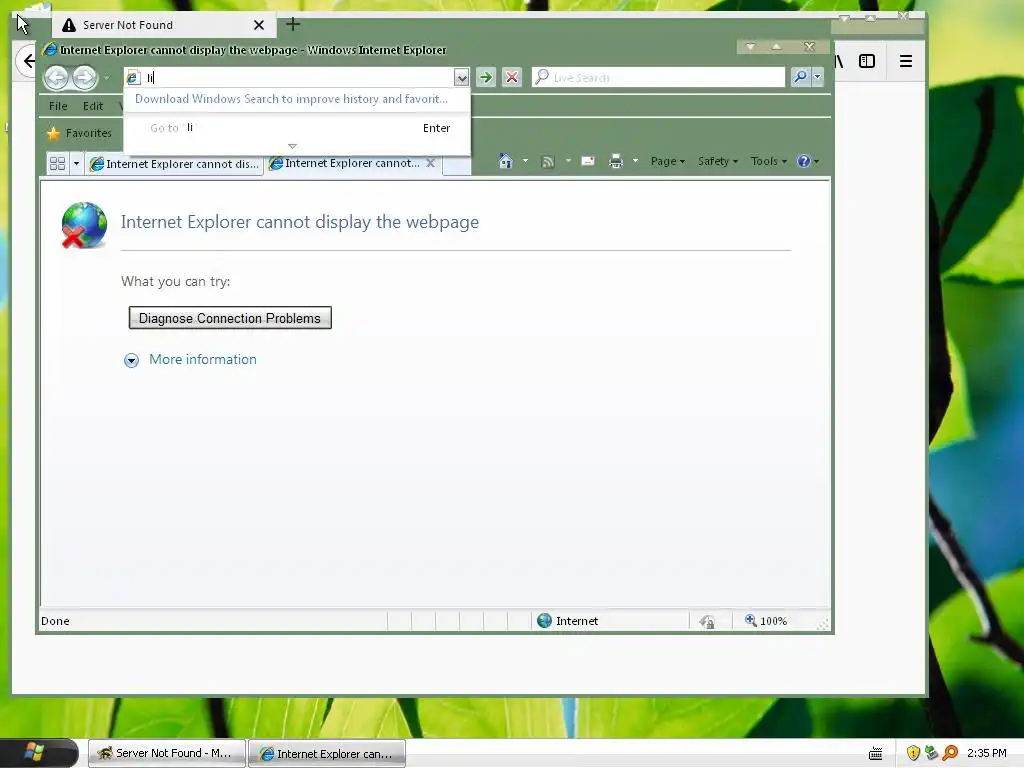This screenshot has height=768, width=1024.
Task: Close the Server Not Found tab
Action: click(259, 25)
